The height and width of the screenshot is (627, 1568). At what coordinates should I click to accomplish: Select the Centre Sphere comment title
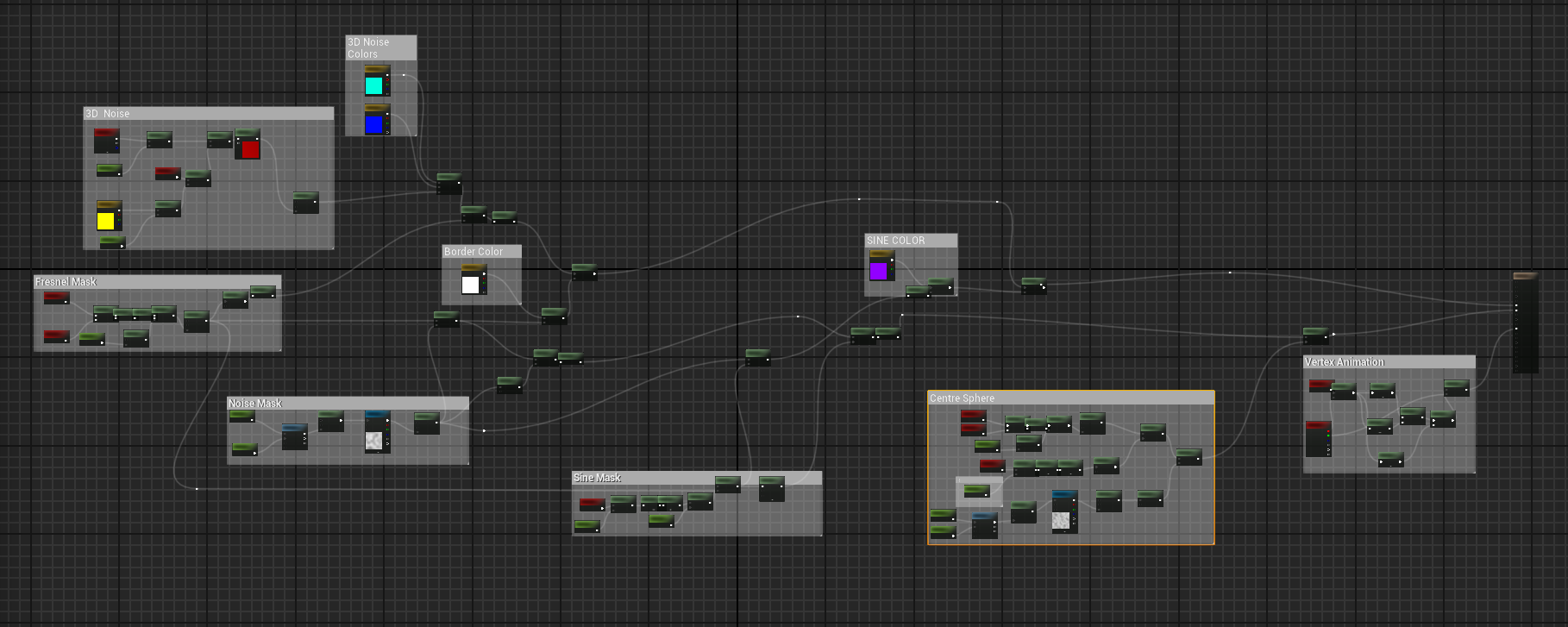[x=1069, y=398]
